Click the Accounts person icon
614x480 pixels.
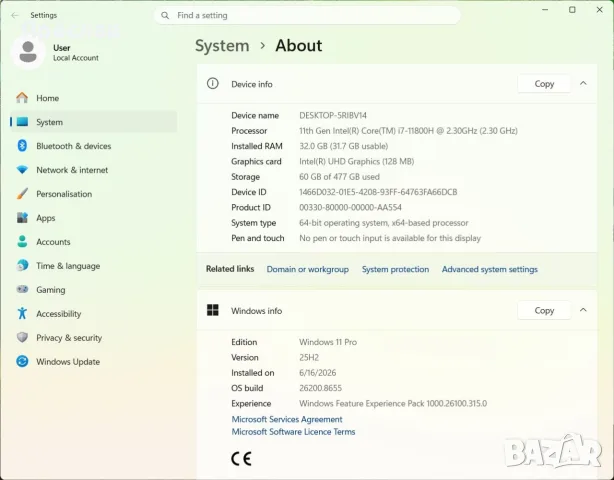point(22,242)
